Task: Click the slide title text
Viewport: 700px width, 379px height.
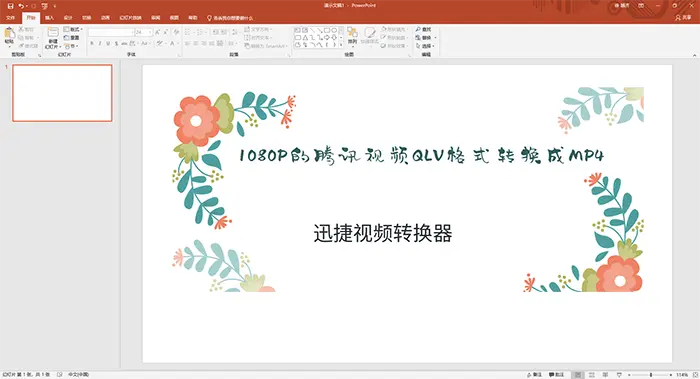Action: [421, 155]
